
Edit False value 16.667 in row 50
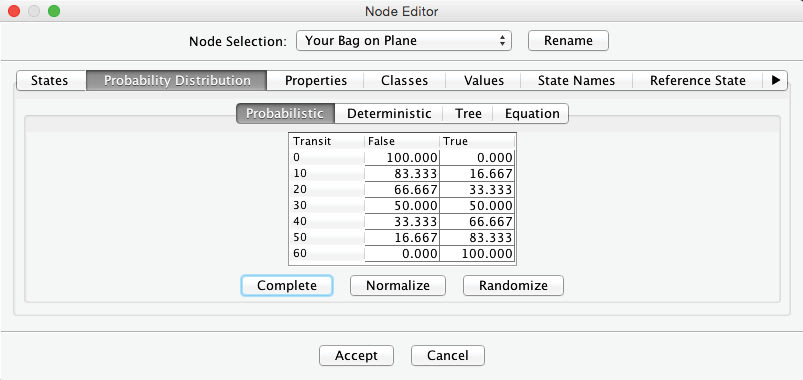click(402, 238)
